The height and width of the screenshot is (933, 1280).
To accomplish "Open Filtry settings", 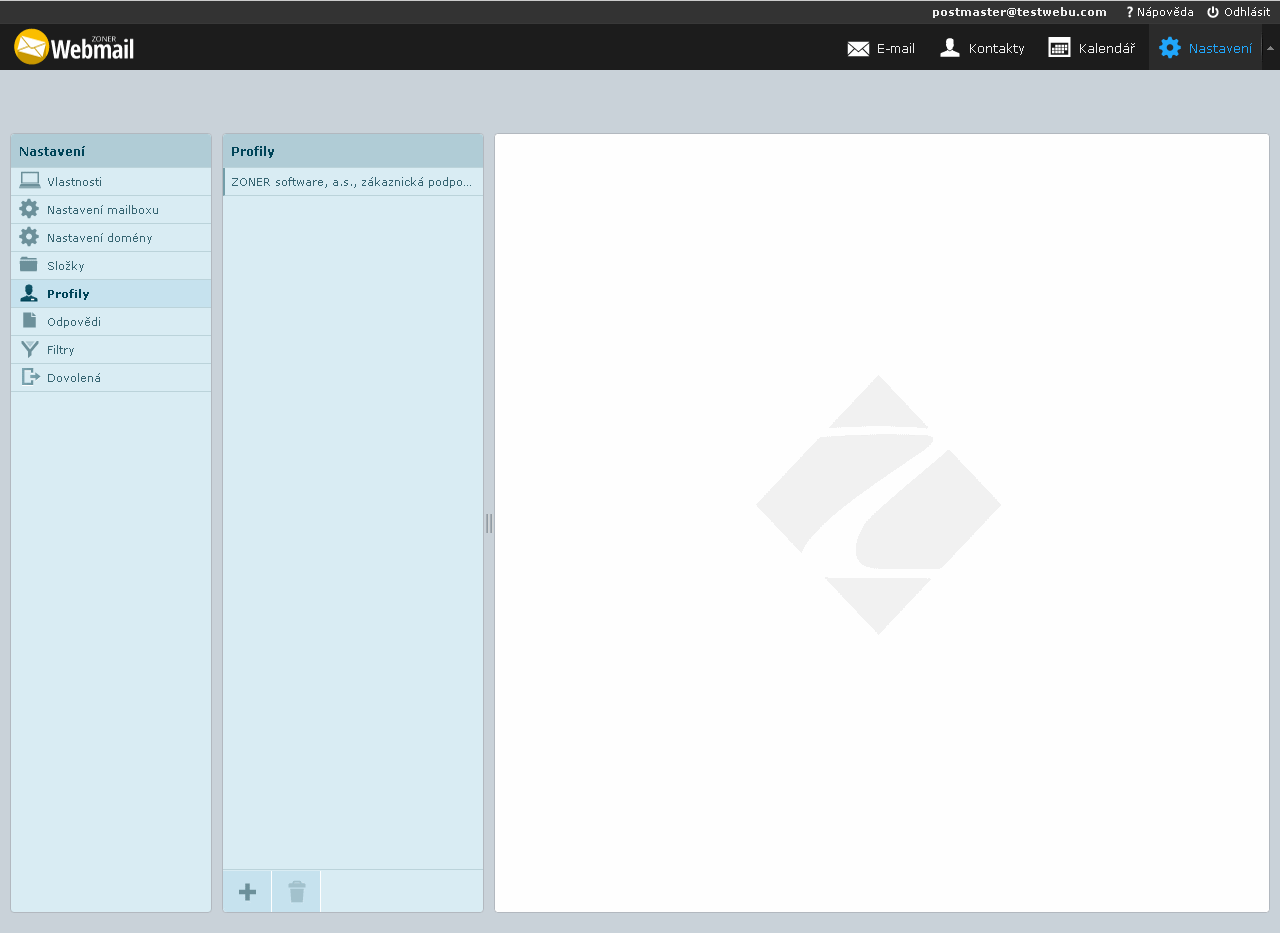I will click(60, 350).
